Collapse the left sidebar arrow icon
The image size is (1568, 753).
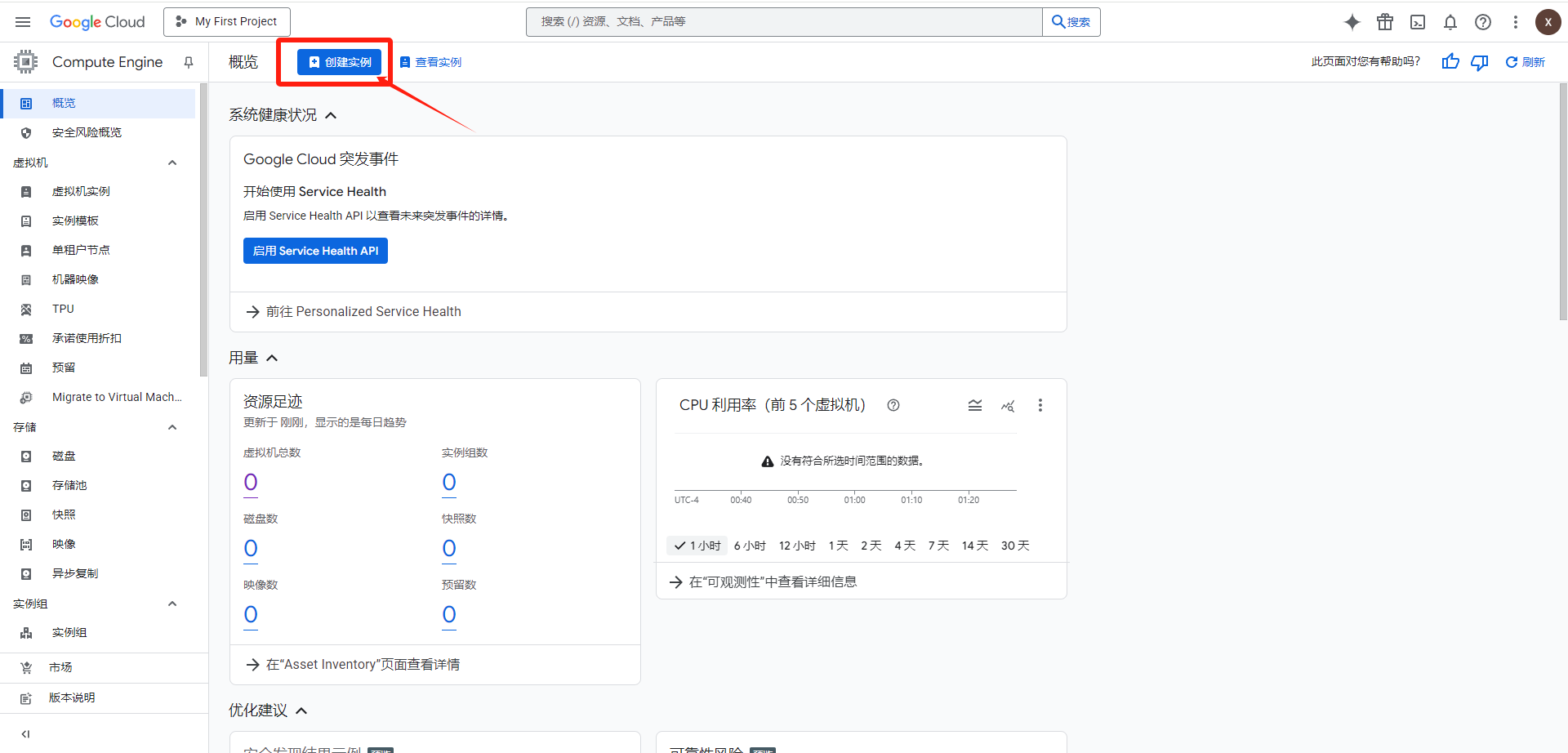point(25,734)
